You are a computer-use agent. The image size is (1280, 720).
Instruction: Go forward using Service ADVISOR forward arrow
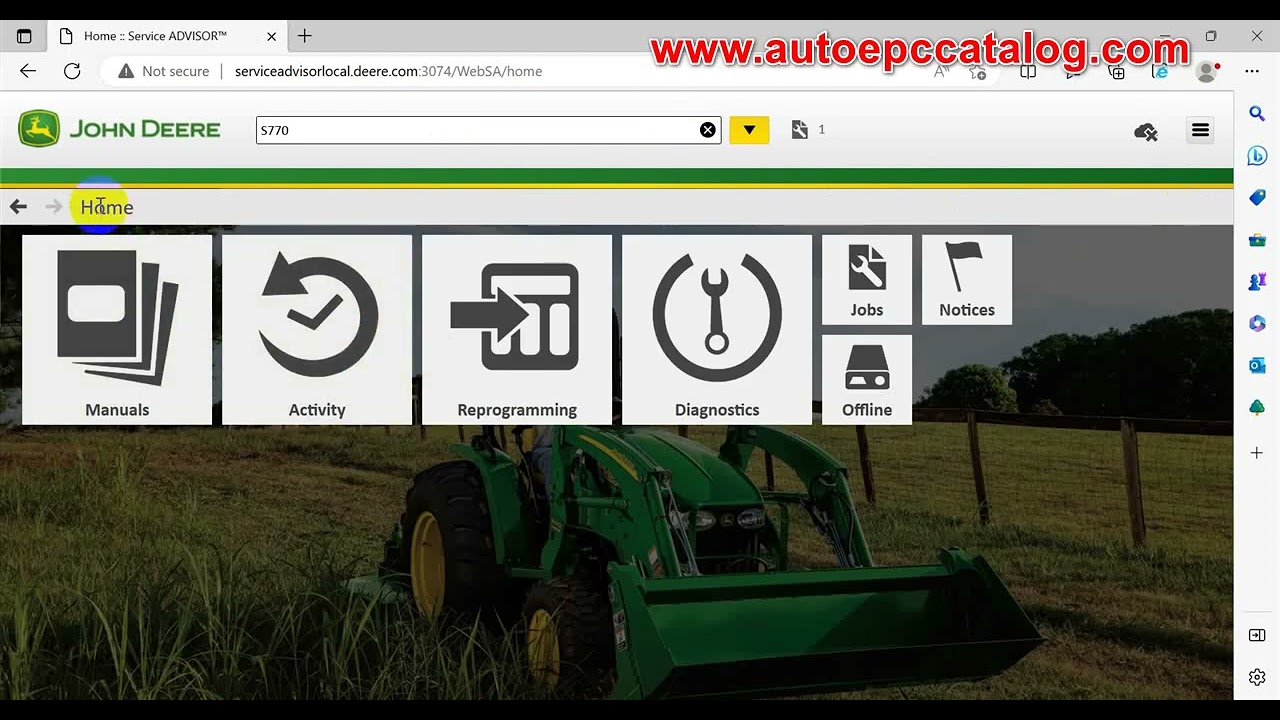pos(54,206)
